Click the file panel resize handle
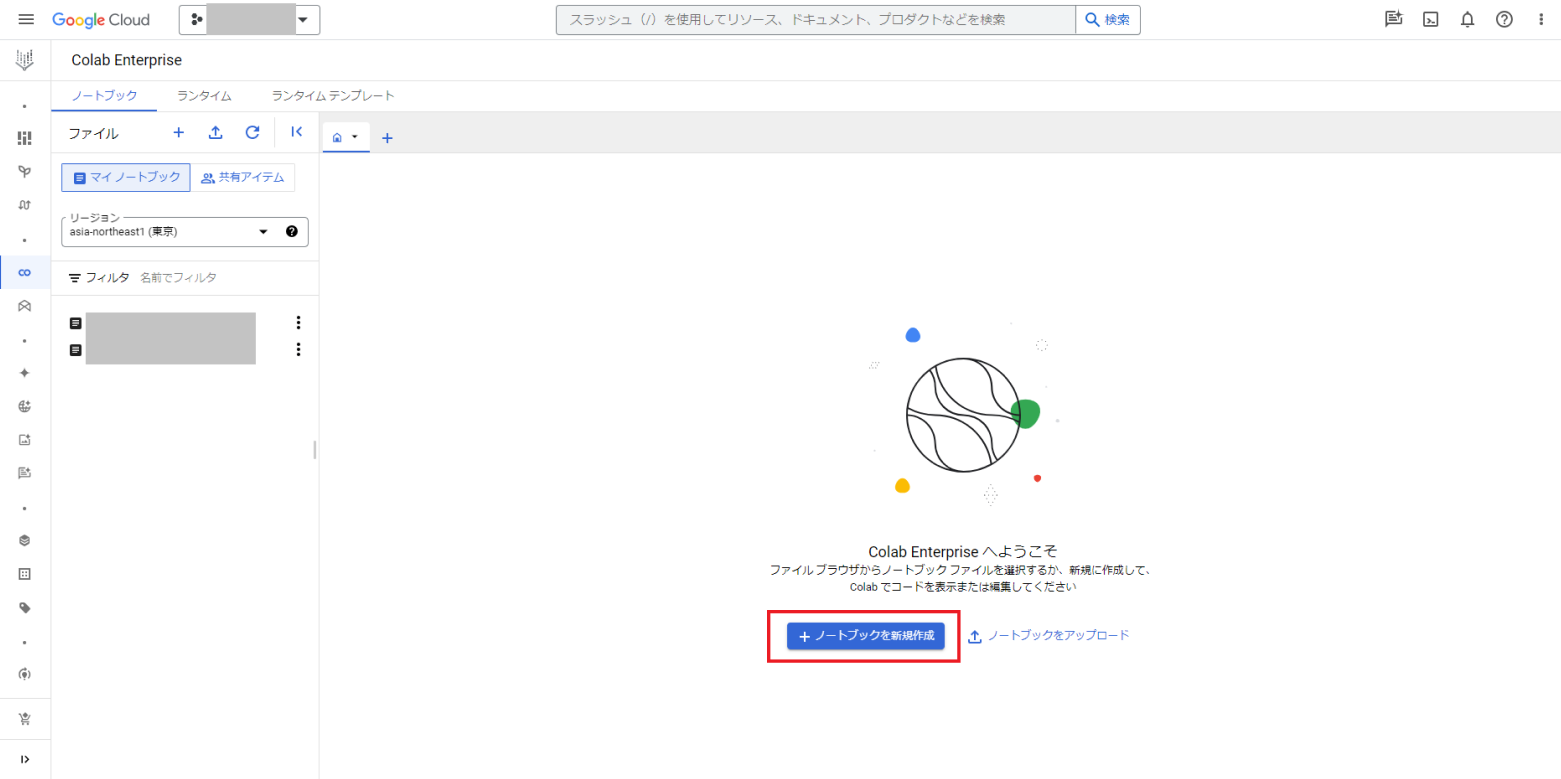The image size is (1561, 779). (x=315, y=449)
